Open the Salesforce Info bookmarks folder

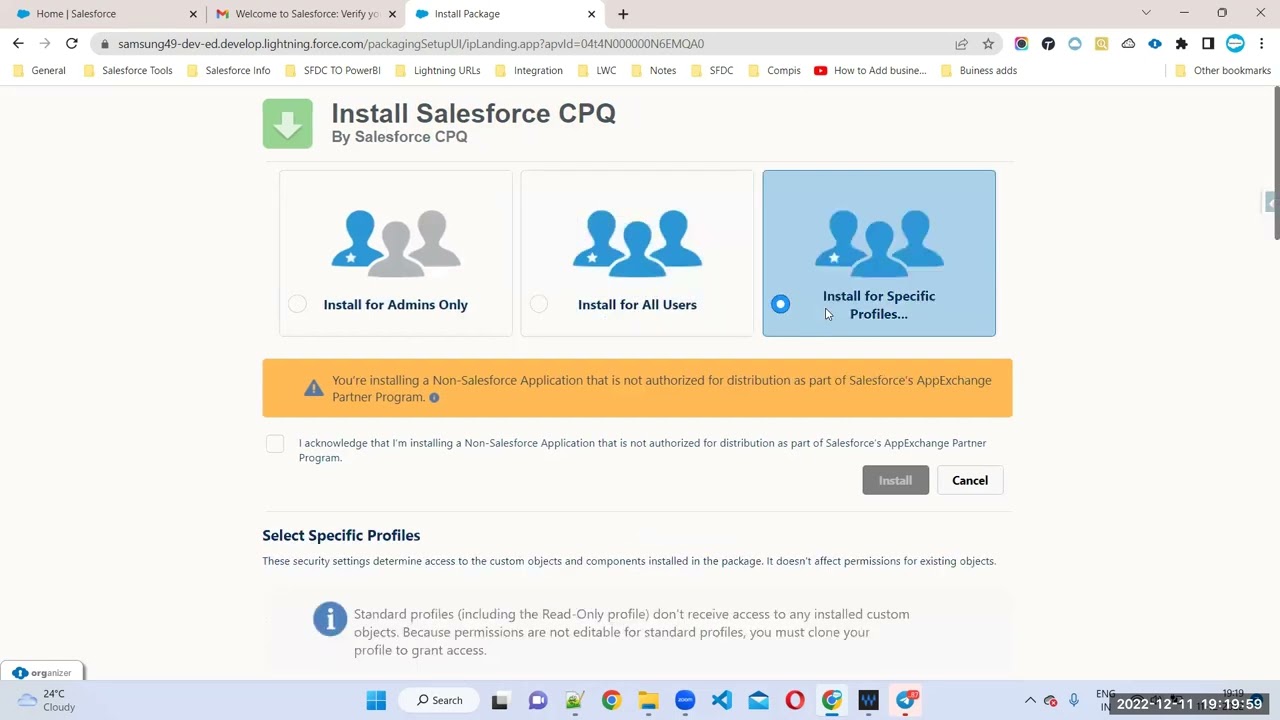(x=228, y=71)
